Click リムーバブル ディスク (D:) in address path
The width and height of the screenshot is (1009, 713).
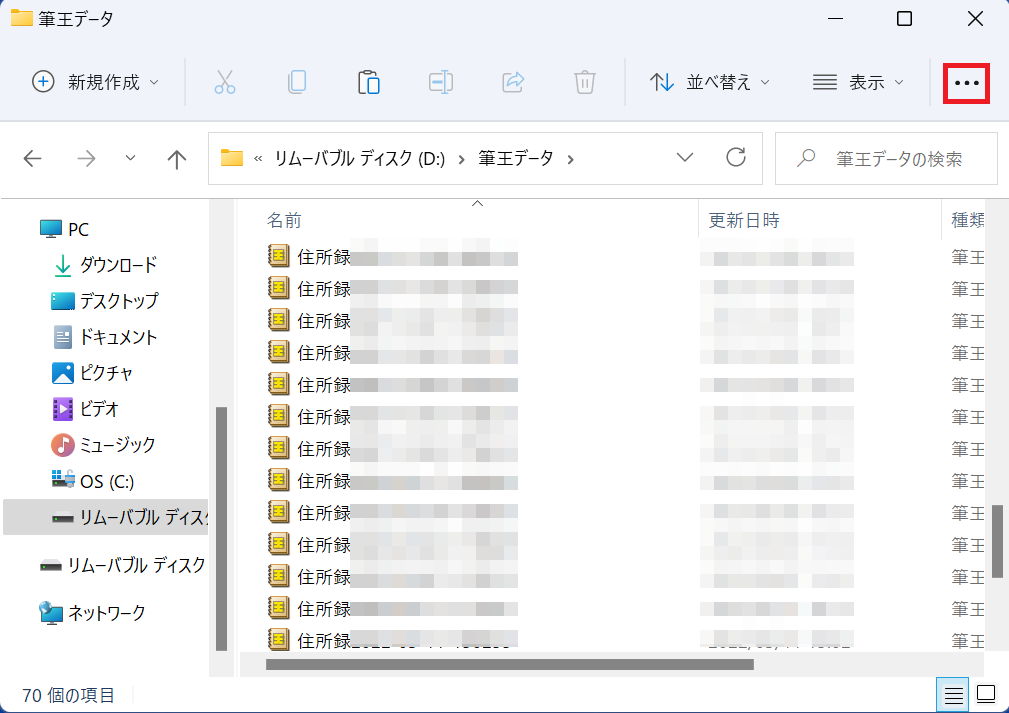tap(360, 158)
